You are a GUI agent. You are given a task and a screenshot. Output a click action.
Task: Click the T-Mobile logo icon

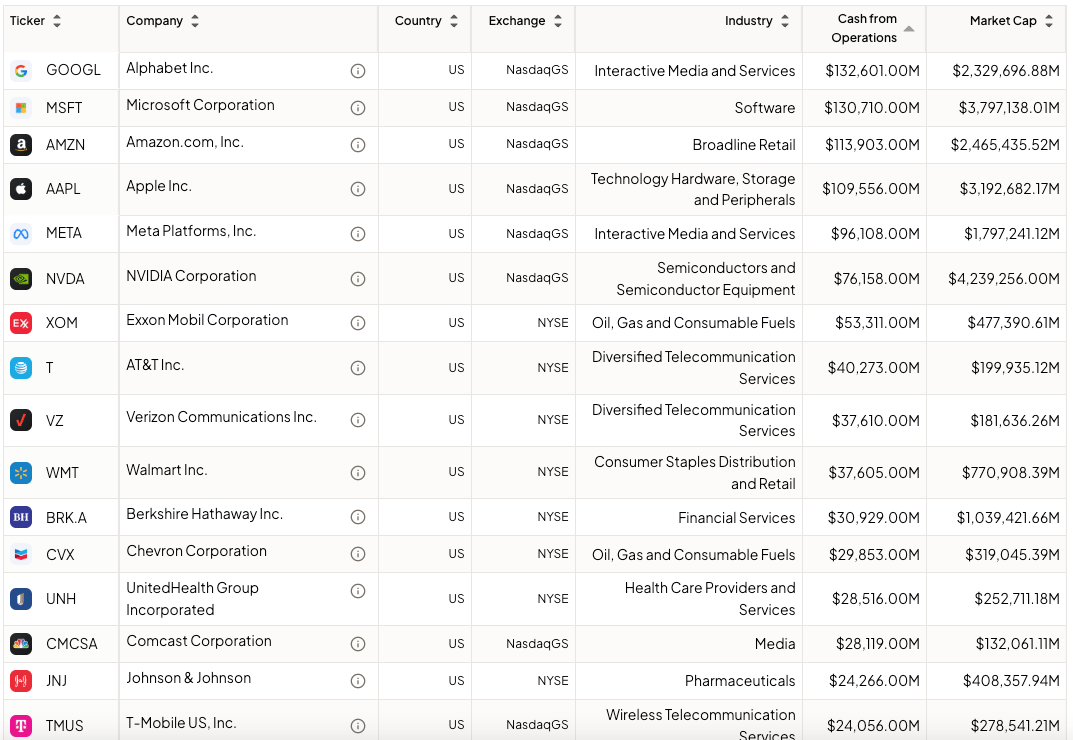[21, 725]
